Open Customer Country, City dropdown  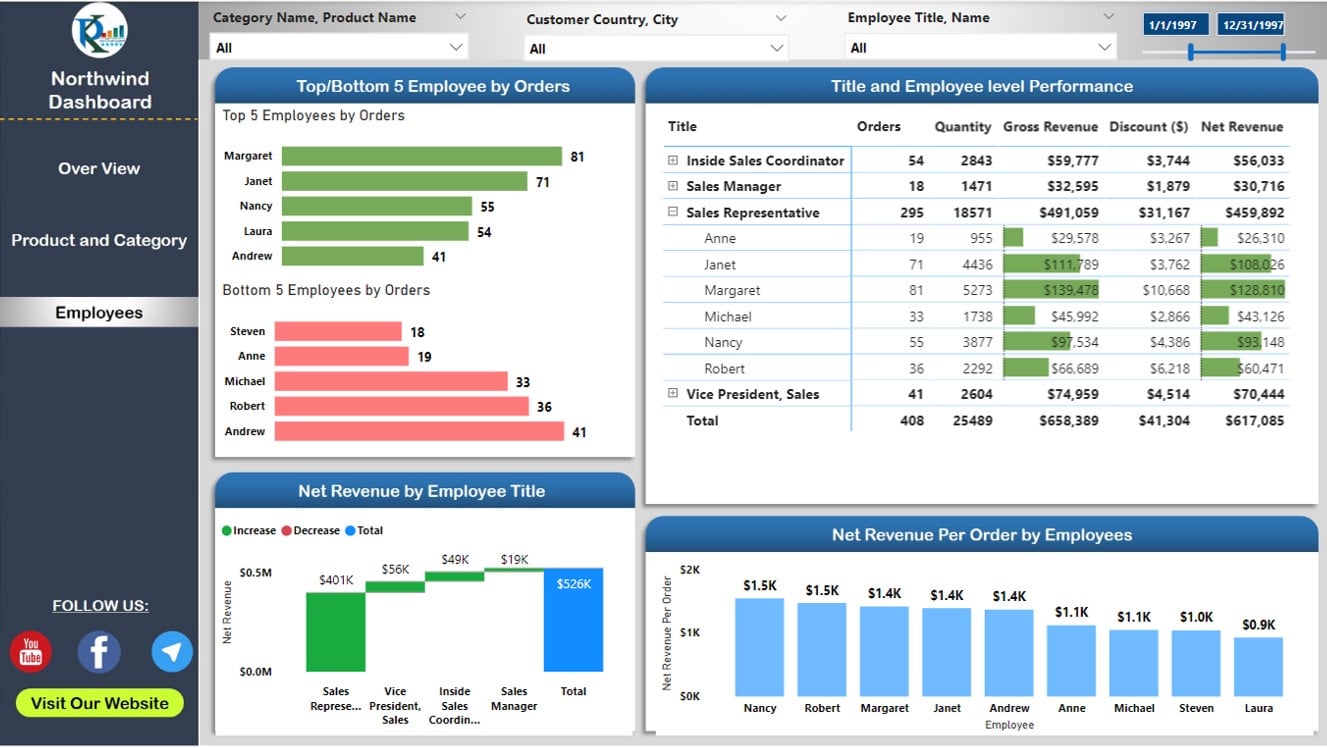[x=656, y=48]
